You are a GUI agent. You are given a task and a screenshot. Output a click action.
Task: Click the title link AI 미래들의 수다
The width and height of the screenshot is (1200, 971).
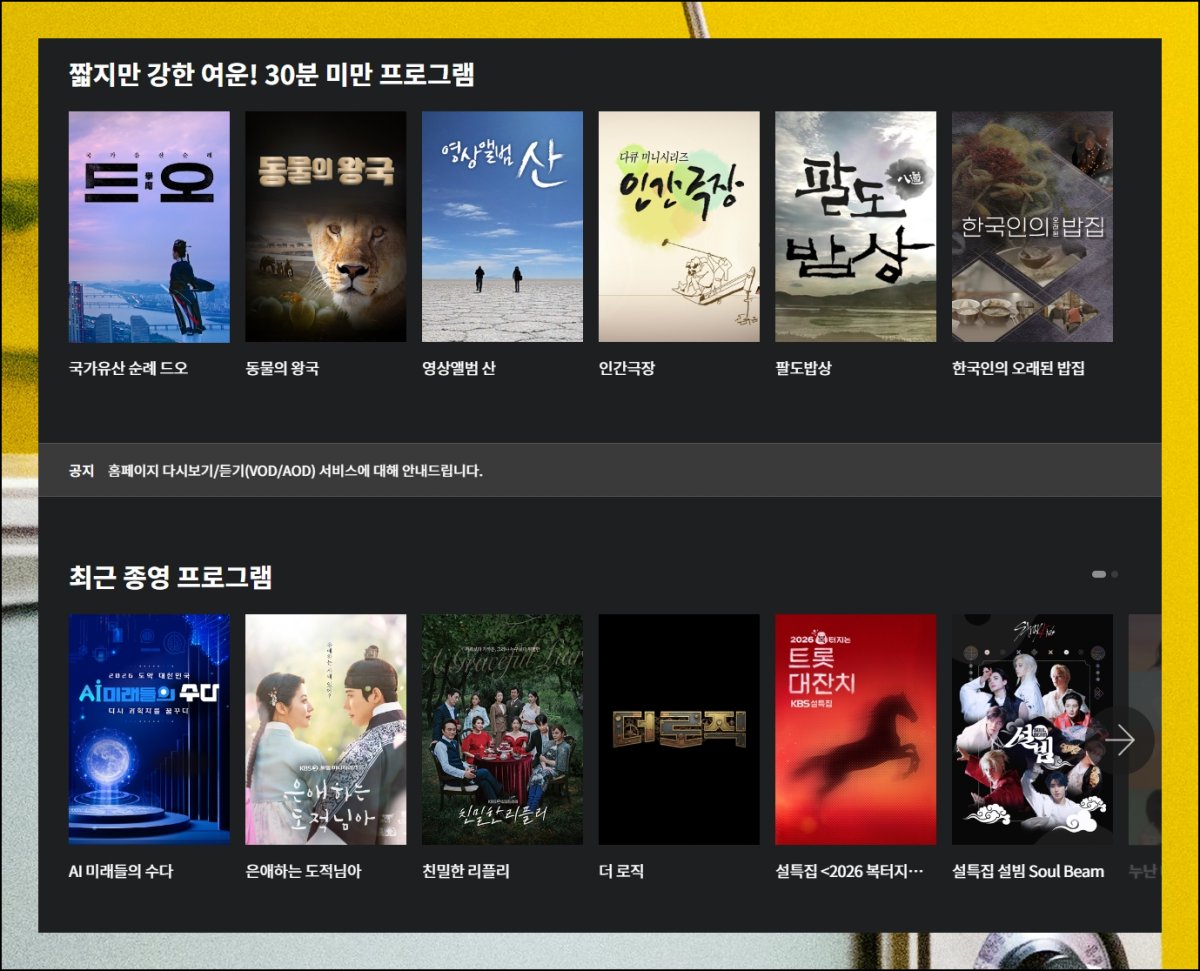click(121, 871)
